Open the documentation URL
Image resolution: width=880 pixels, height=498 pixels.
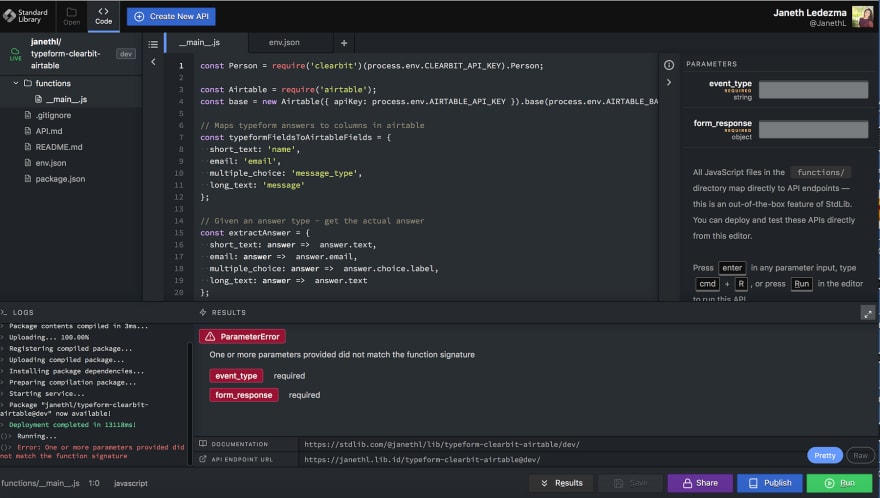point(442,444)
